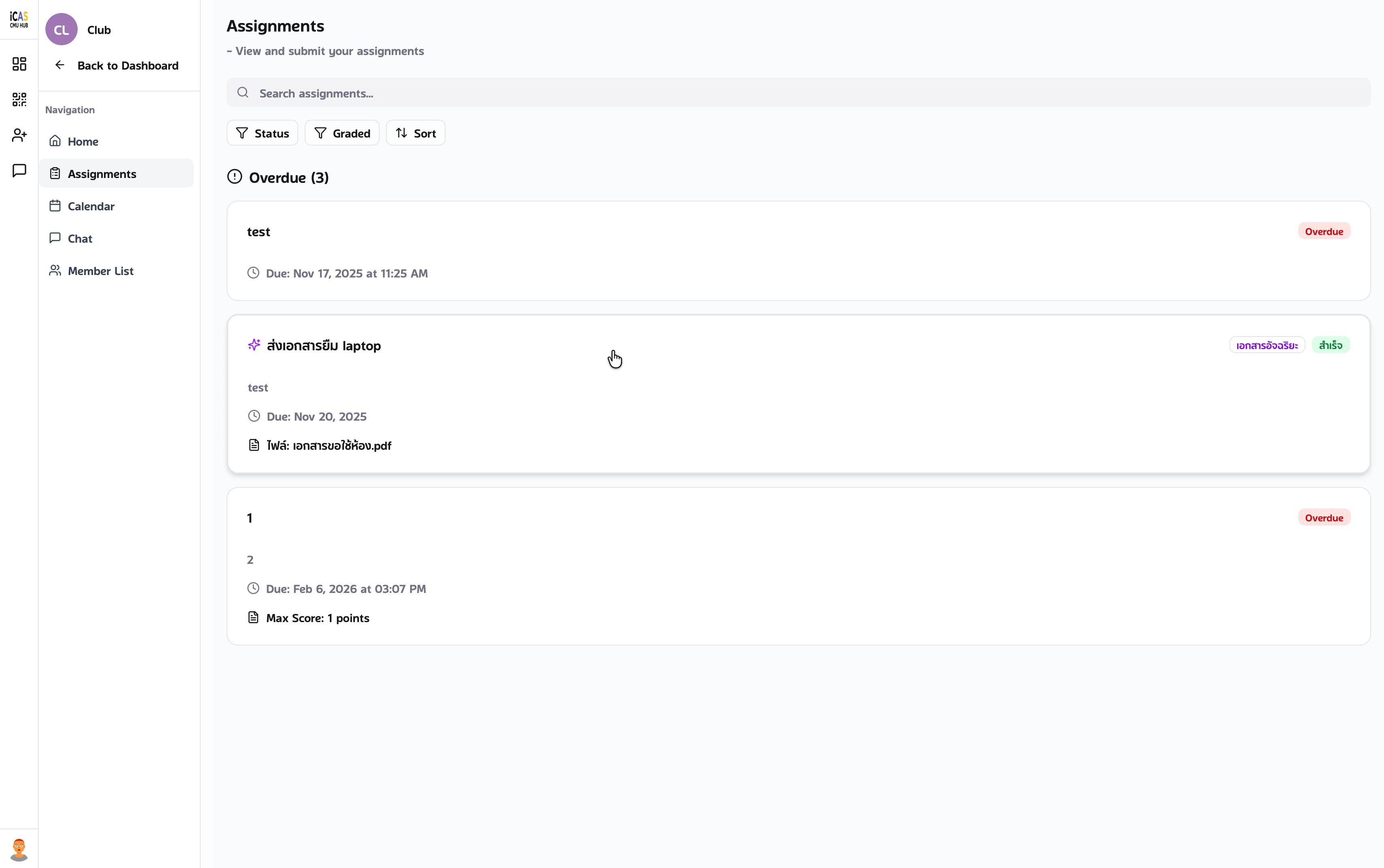The width and height of the screenshot is (1384, 868).
Task: Open Member List in navigation
Action: (117, 270)
